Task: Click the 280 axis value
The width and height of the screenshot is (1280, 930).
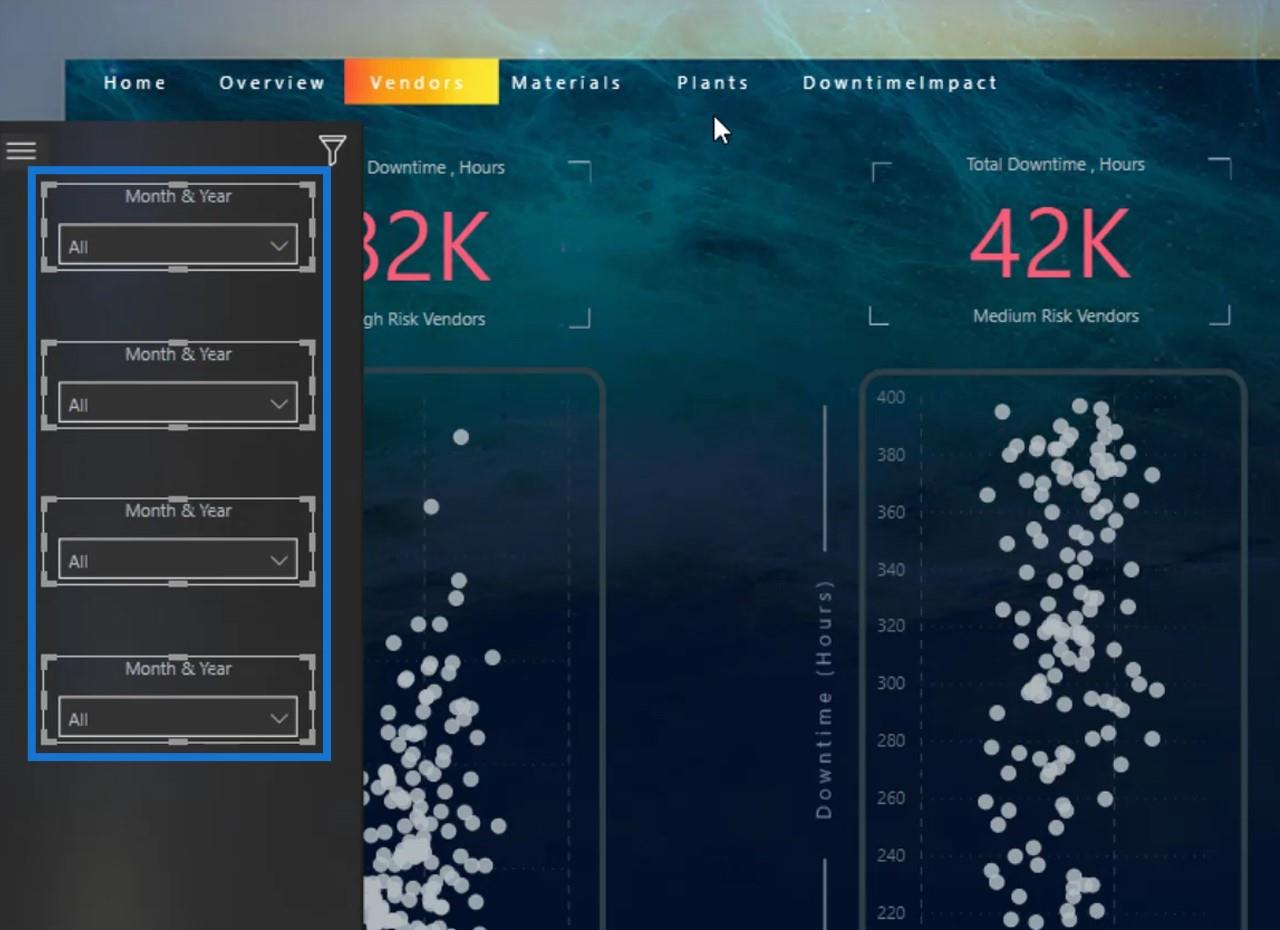Action: click(x=891, y=740)
